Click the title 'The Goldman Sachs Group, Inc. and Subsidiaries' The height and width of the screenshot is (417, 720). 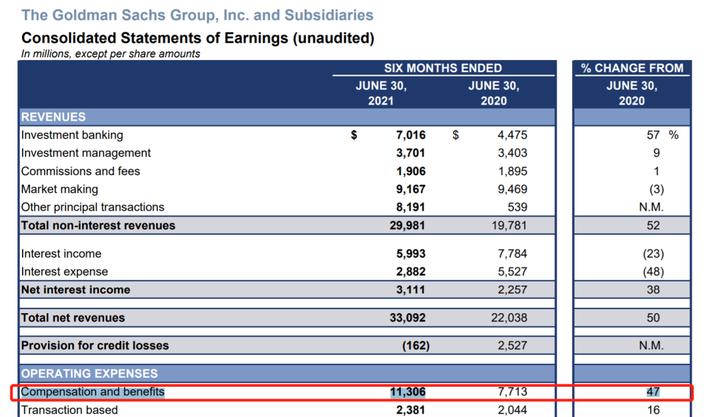click(x=197, y=15)
